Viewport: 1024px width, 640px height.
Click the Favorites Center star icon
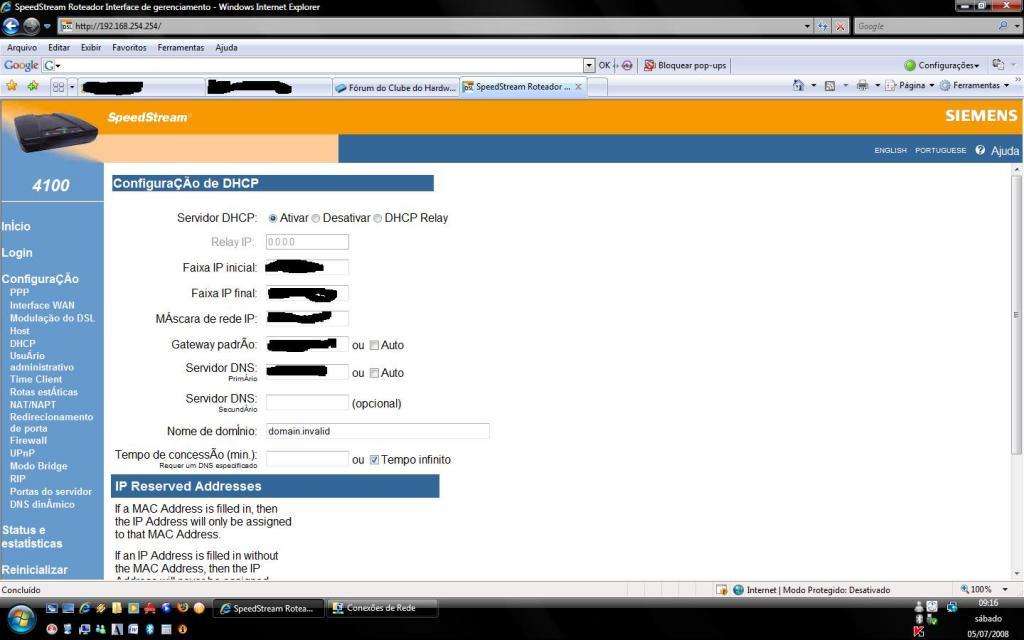[x=12, y=86]
